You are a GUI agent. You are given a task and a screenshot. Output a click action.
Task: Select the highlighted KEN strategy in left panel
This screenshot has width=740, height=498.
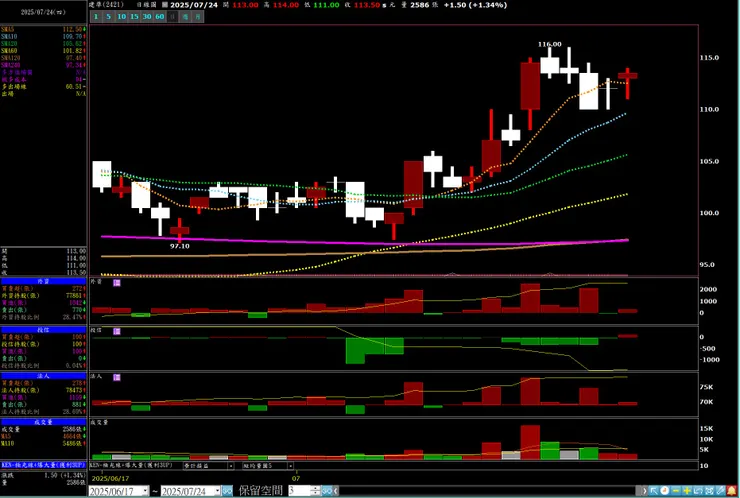(43, 465)
